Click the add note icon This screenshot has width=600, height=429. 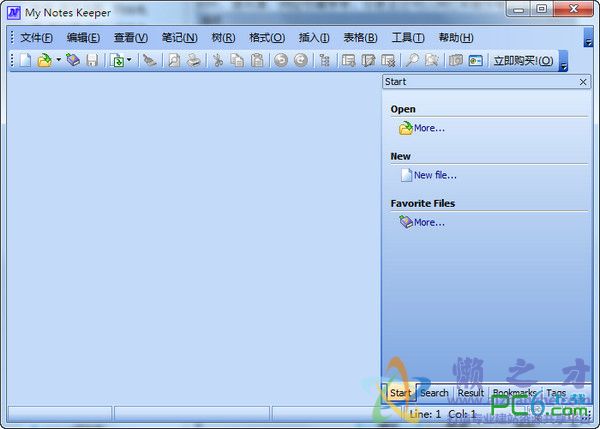point(348,60)
